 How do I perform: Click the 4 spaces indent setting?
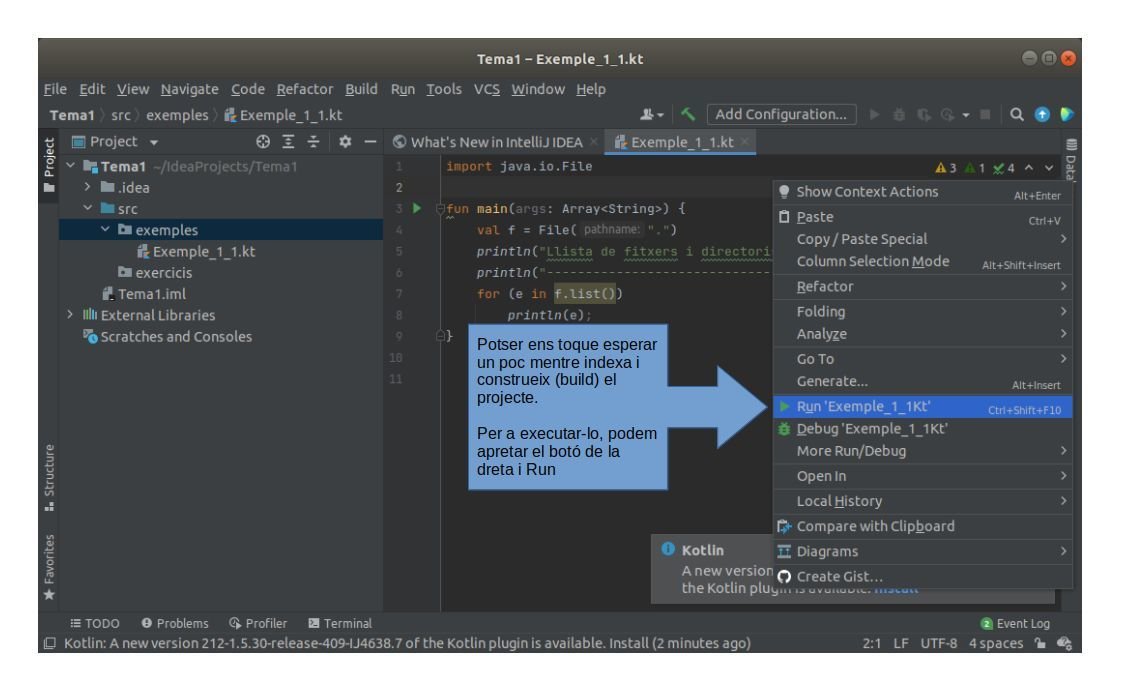point(996,643)
